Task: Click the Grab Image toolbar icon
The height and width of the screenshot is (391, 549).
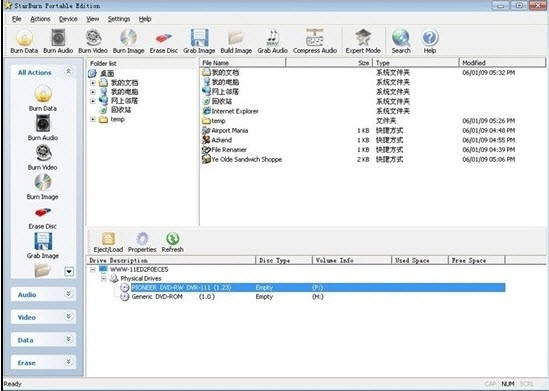Action: pos(199,41)
